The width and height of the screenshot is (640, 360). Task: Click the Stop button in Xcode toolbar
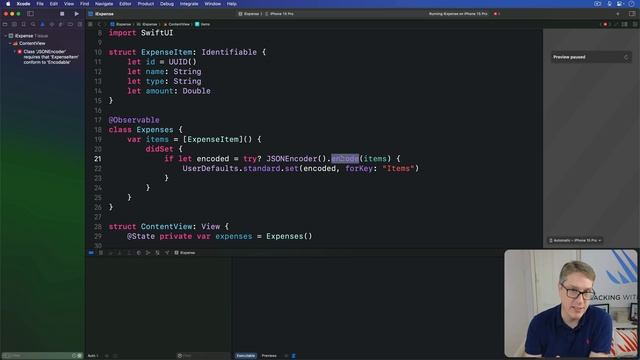[x=62, y=13]
